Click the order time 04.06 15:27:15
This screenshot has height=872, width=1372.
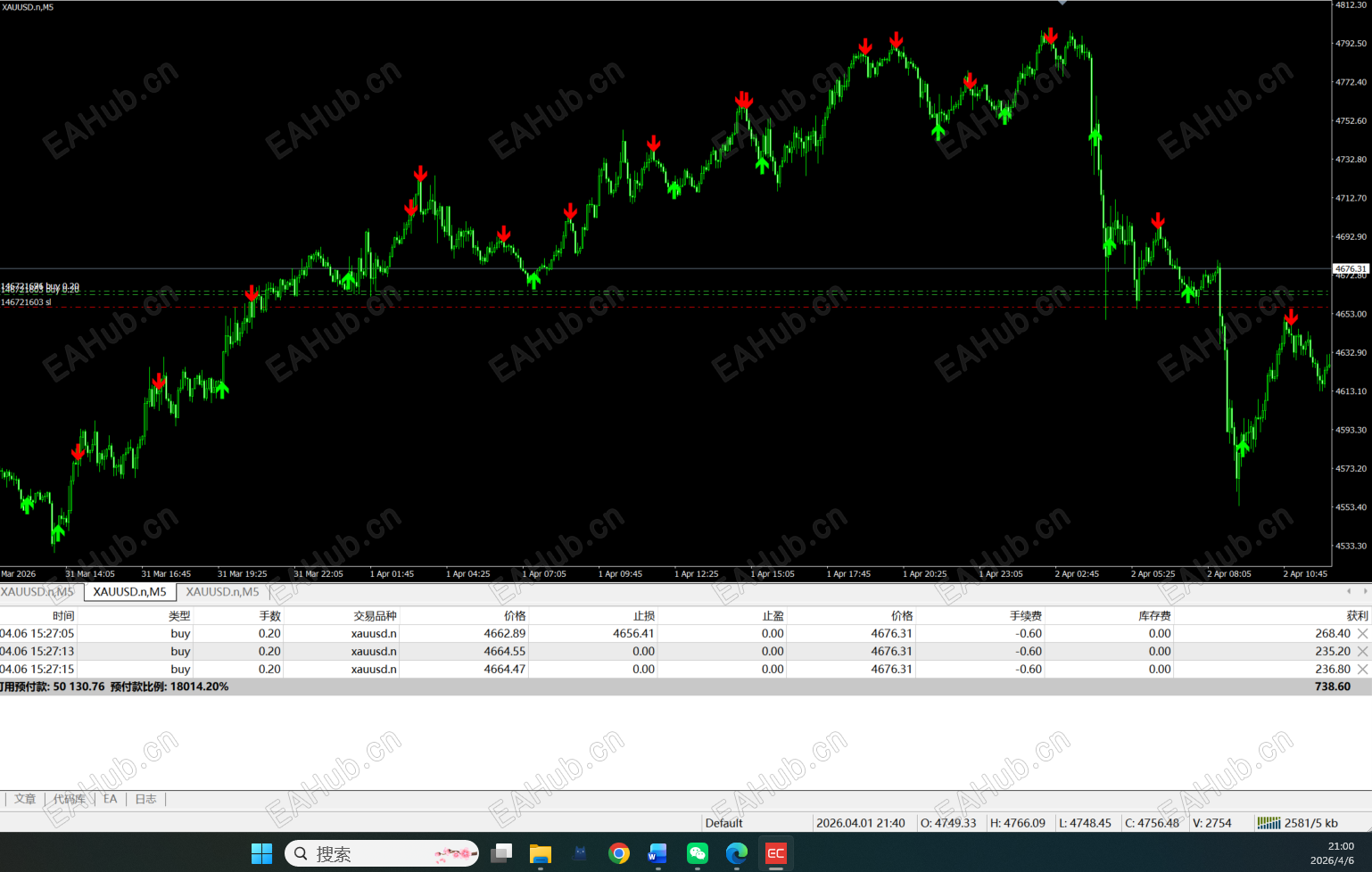[x=37, y=670]
